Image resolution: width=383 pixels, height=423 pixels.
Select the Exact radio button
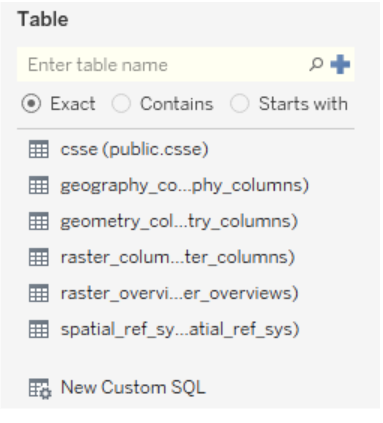[31, 103]
